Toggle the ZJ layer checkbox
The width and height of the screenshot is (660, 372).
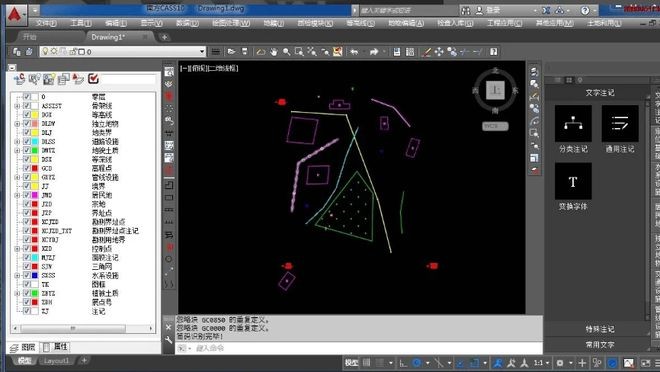[x=27, y=311]
